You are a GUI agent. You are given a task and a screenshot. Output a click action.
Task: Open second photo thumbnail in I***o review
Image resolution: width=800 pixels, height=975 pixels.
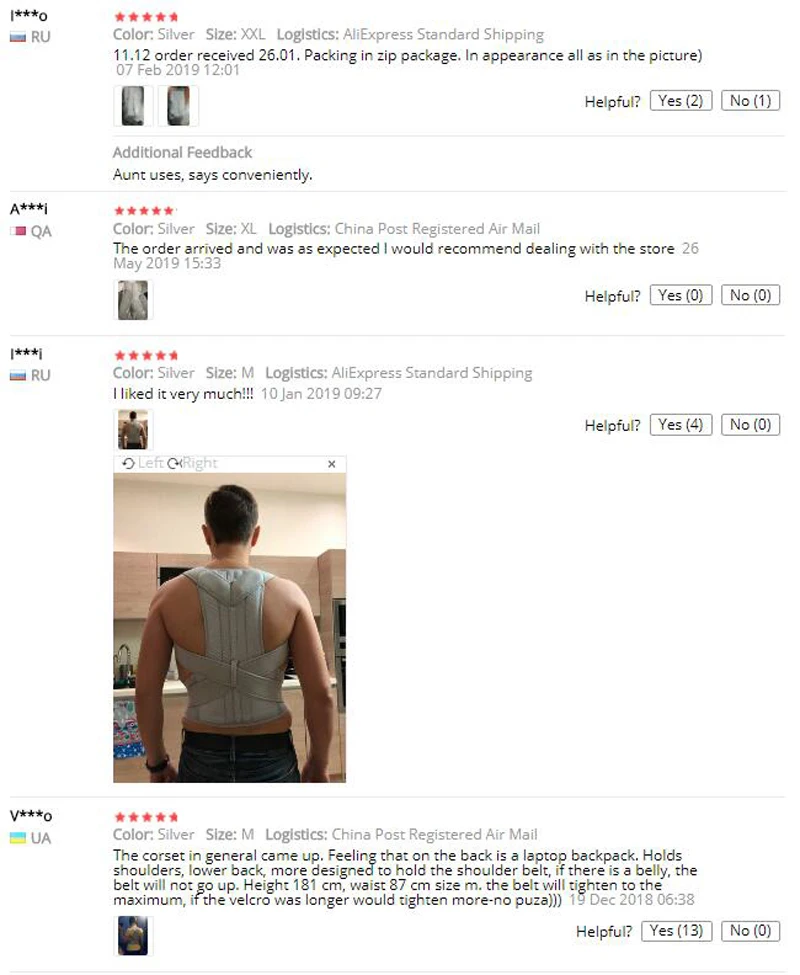(178, 106)
